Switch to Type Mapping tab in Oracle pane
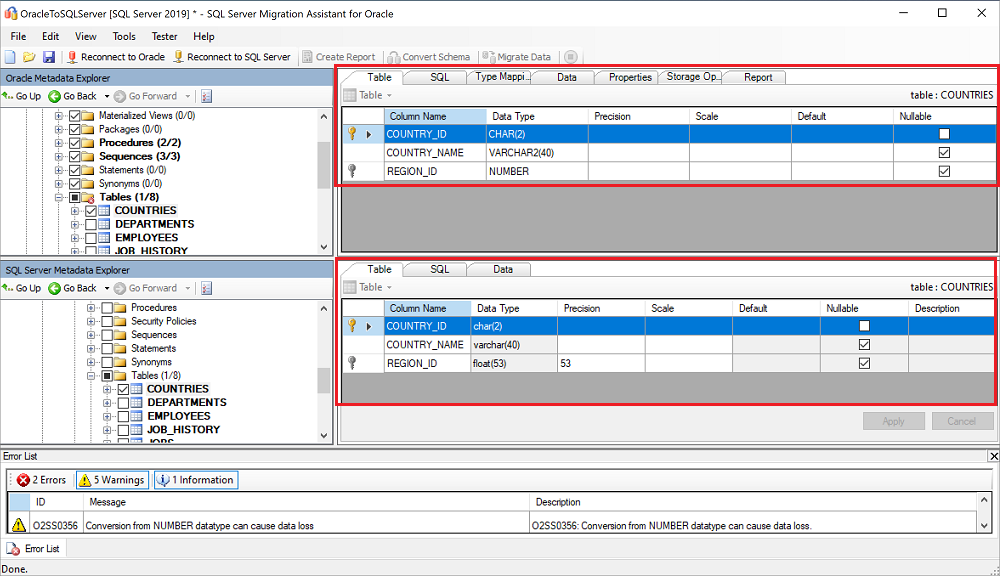 [500, 77]
